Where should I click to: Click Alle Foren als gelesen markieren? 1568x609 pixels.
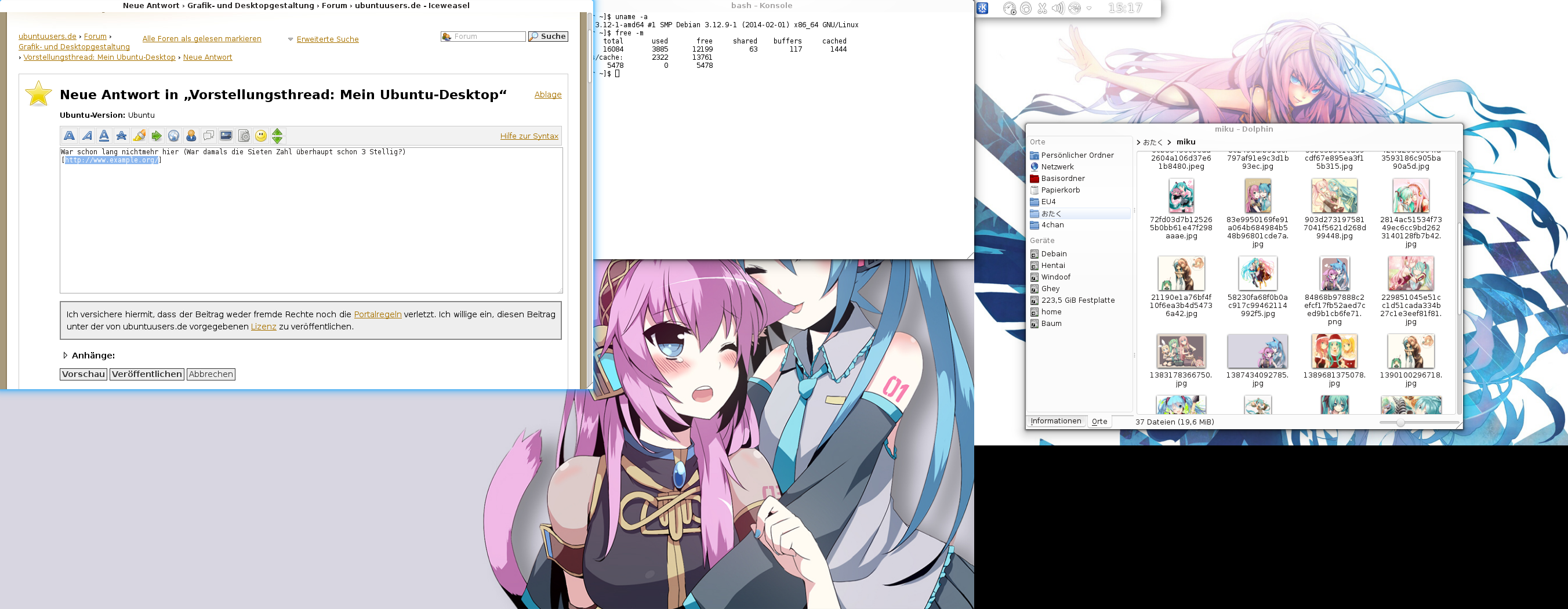(x=201, y=39)
